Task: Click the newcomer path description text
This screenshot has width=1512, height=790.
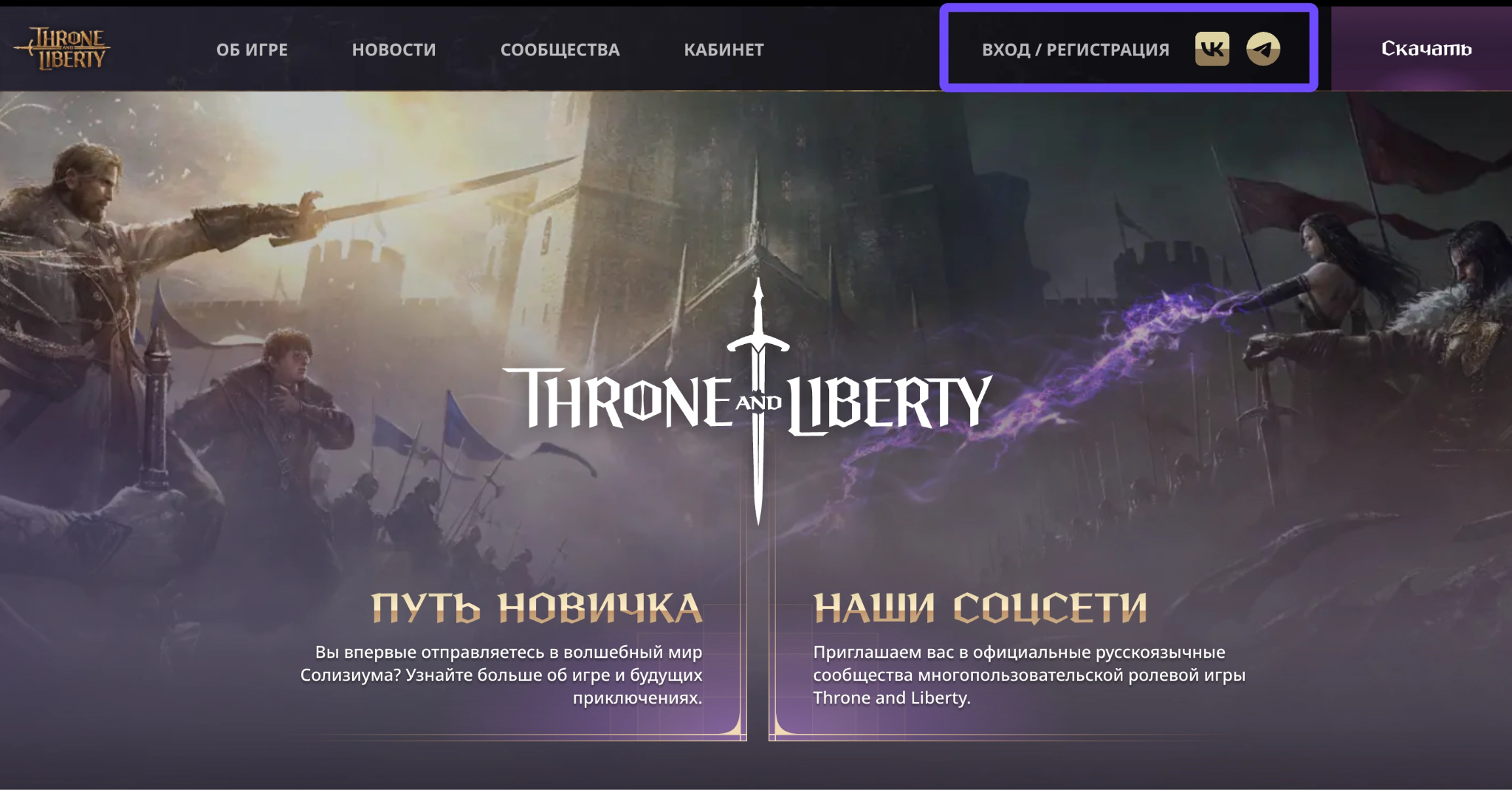Action: [501, 675]
